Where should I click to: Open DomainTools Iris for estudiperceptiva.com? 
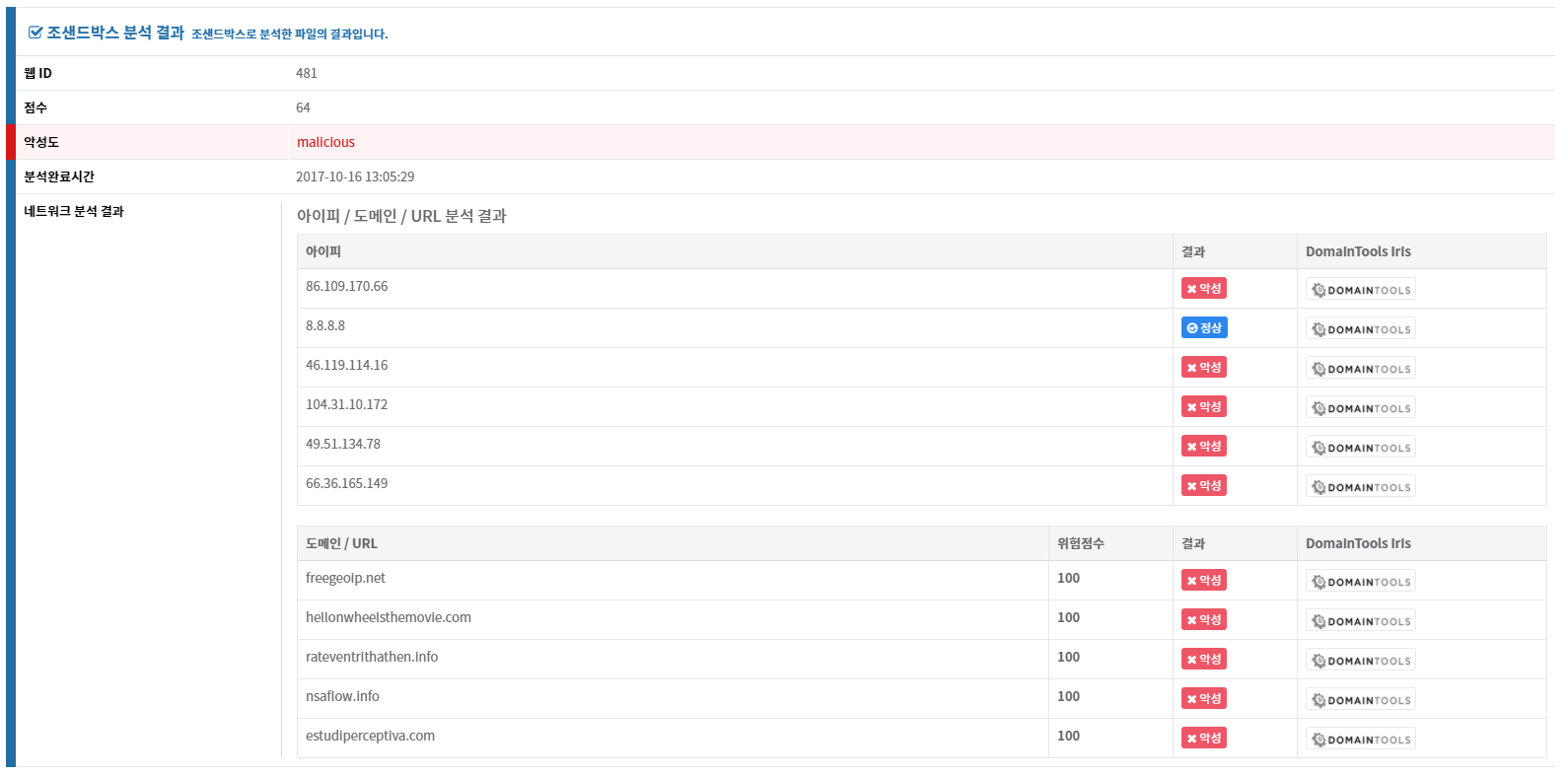1360,739
